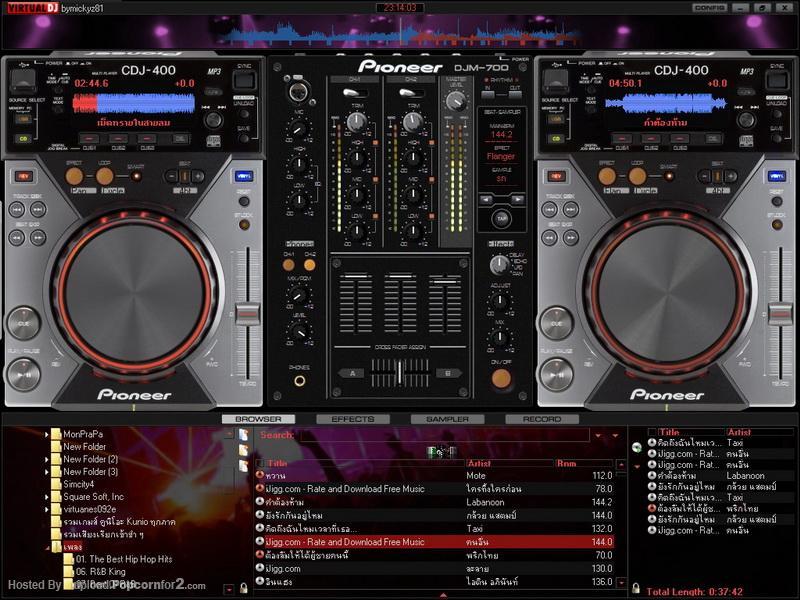Click mixer crossfader handle
800x600 pixels.
(x=399, y=373)
